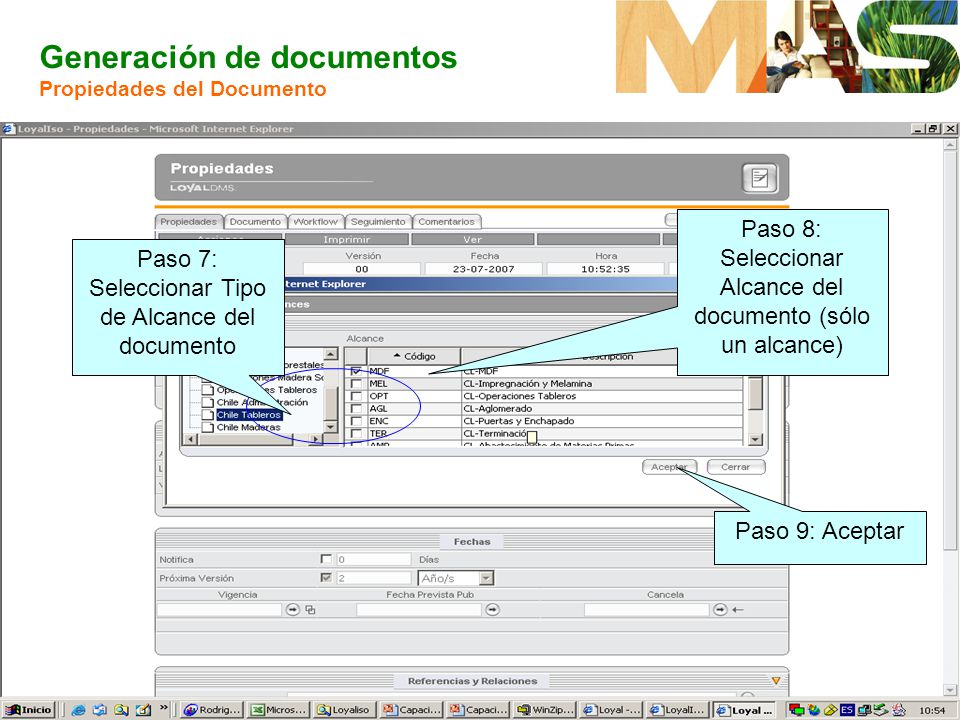The height and width of the screenshot is (720, 960).
Task: Click alcance table scroll down arrow
Action: 755,439
